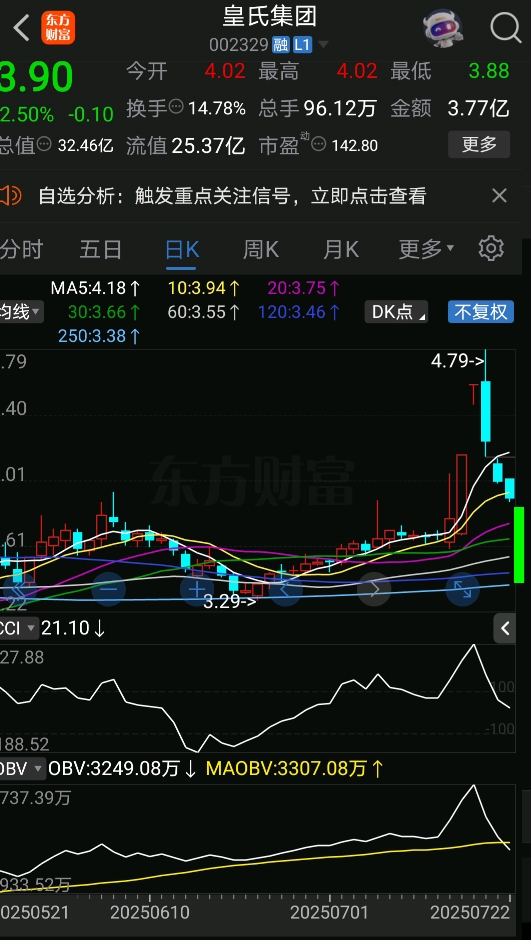531x940 pixels.
Task: Tap the 10:3.94 moving average label
Action: (204, 288)
